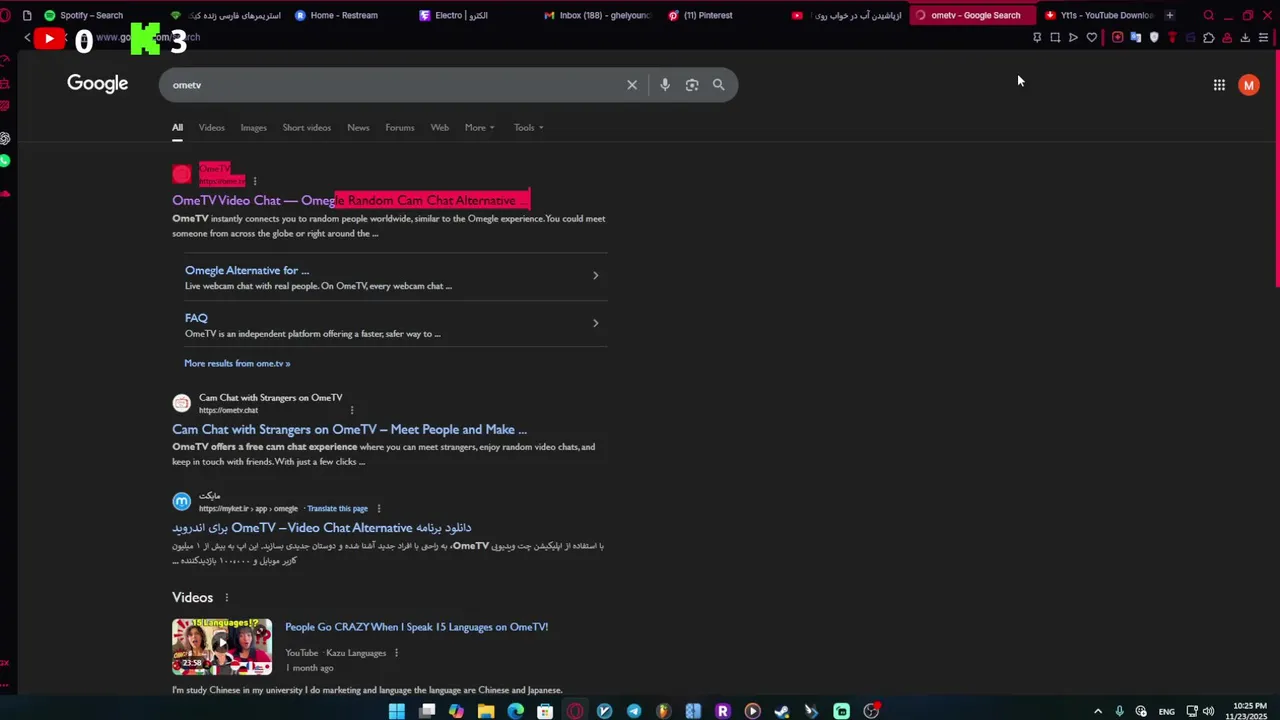Viewport: 1280px width, 720px height.
Task: Open the shield privacy extension icon
Action: [1154, 38]
